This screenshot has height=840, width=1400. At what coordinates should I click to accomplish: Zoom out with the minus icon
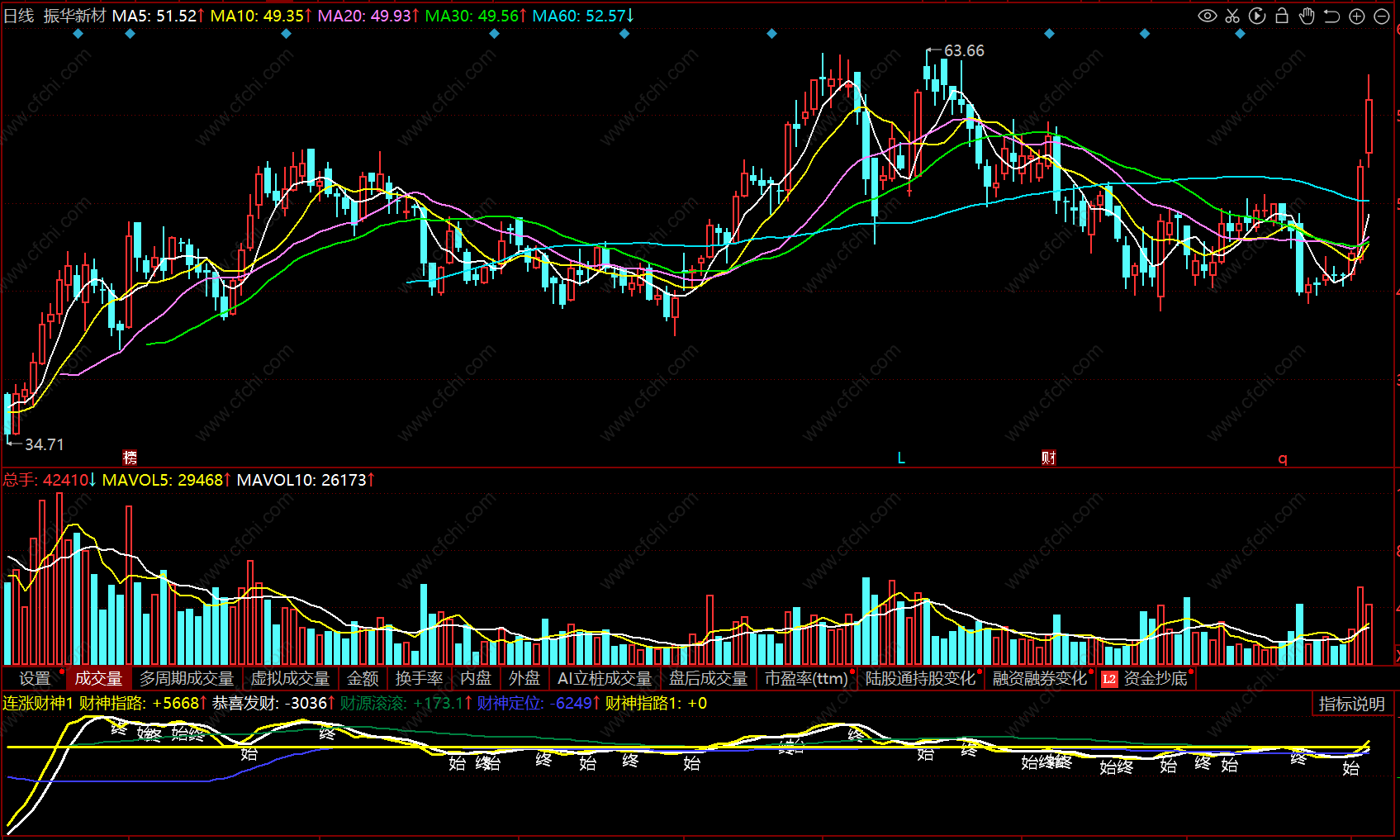[x=1381, y=16]
